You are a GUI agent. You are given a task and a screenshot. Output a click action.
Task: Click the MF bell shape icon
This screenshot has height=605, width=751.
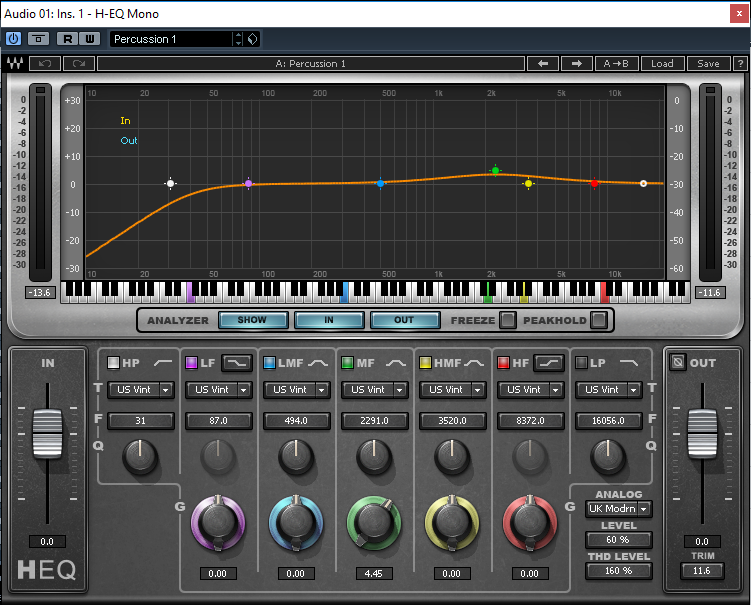coord(396,363)
